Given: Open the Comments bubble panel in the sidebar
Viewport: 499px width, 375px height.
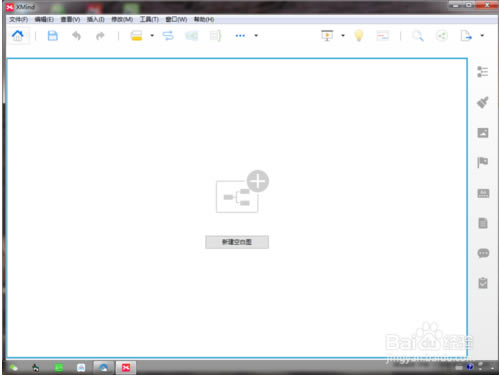Looking at the screenshot, I should (x=483, y=253).
